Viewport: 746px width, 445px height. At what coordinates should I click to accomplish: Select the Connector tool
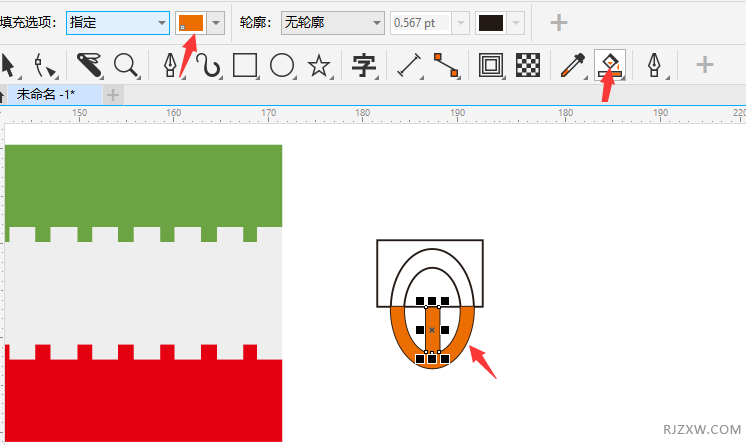(x=446, y=65)
